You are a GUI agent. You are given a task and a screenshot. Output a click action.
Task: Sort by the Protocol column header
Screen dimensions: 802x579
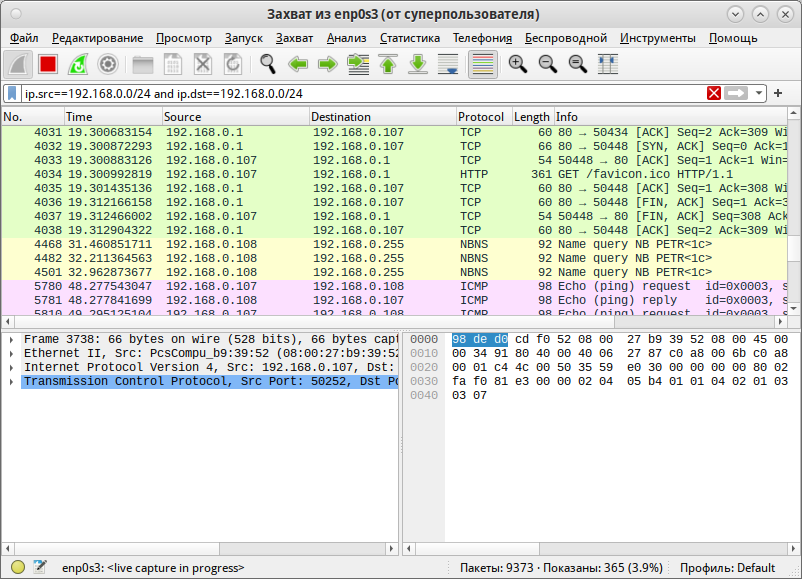click(484, 117)
